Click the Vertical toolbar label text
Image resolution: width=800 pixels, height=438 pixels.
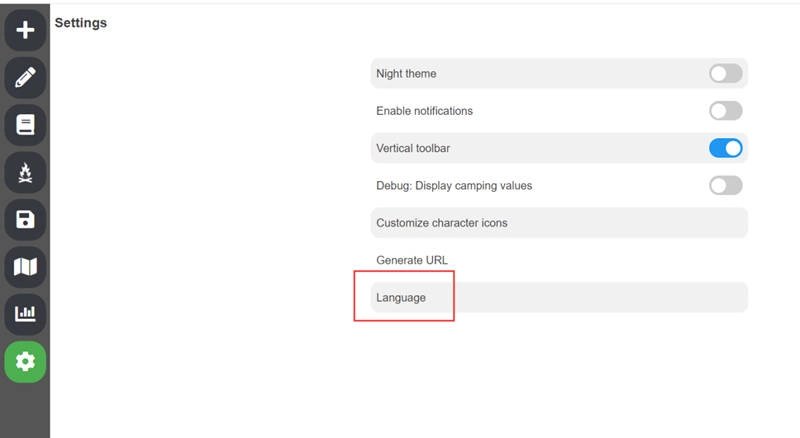[413, 148]
